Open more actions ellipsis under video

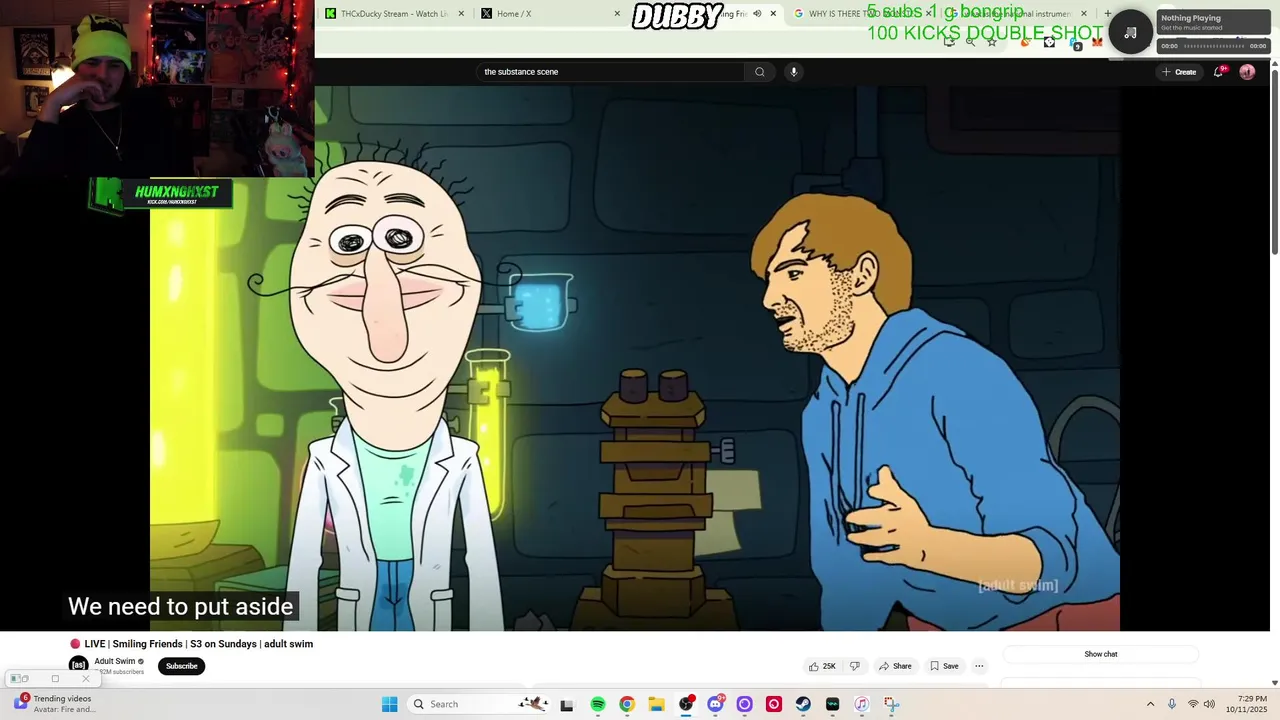(x=979, y=666)
